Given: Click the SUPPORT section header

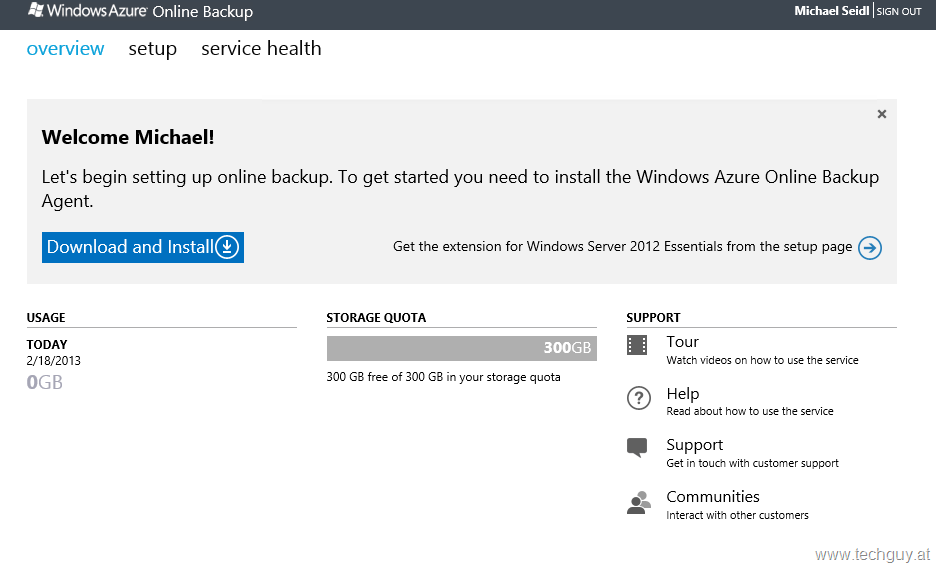Looking at the screenshot, I should point(653,318).
